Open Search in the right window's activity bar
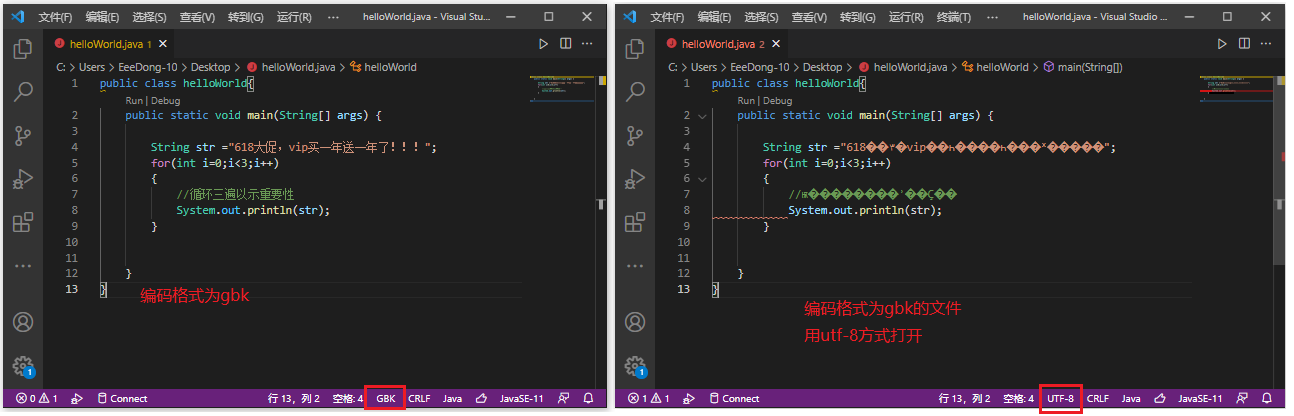This screenshot has width=1294, height=416. pos(634,92)
